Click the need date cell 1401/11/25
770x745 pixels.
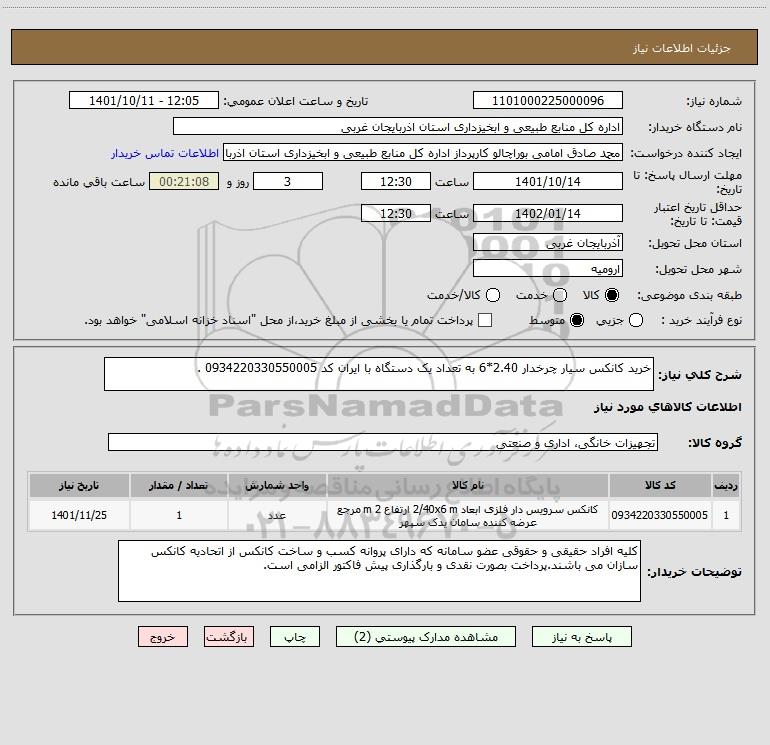[79, 515]
